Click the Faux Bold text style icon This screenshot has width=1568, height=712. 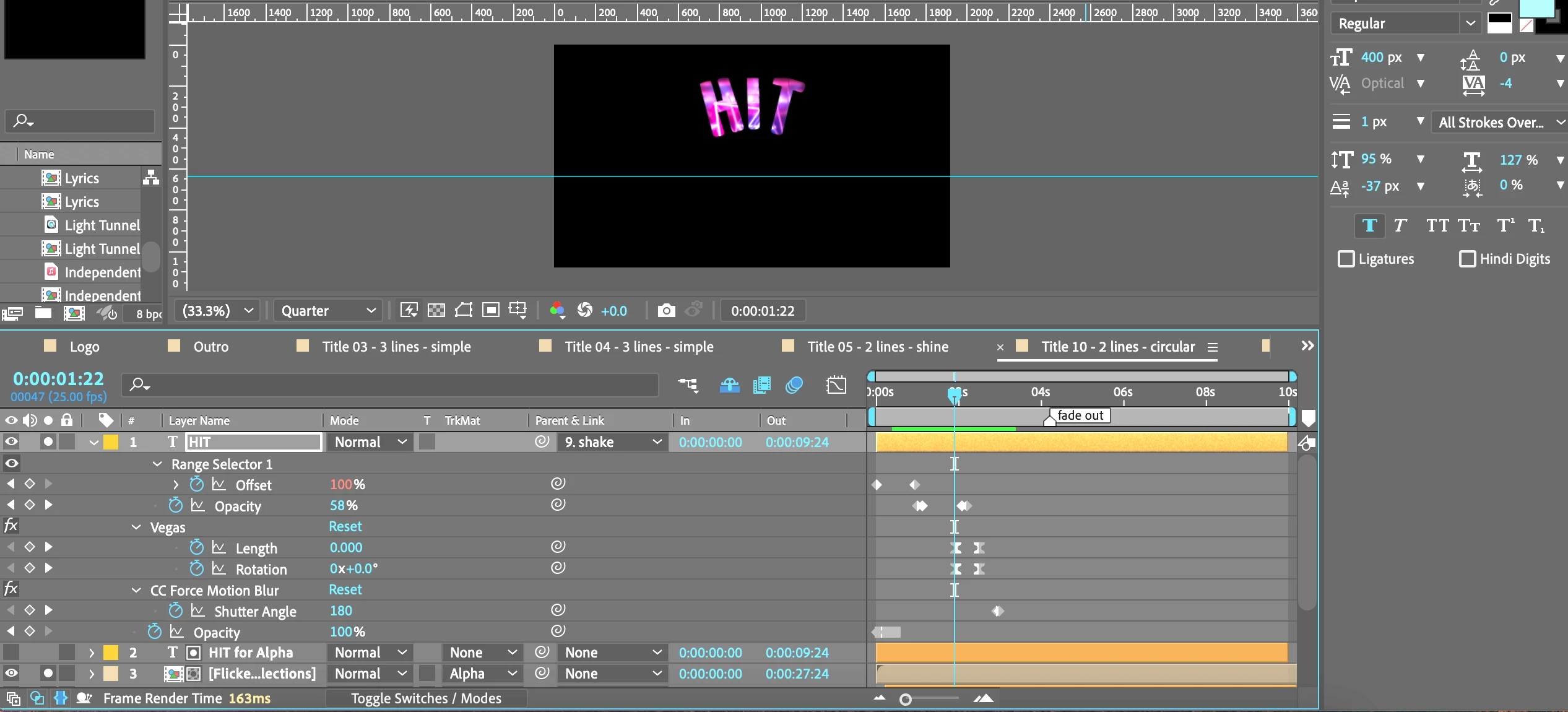[x=1369, y=226]
